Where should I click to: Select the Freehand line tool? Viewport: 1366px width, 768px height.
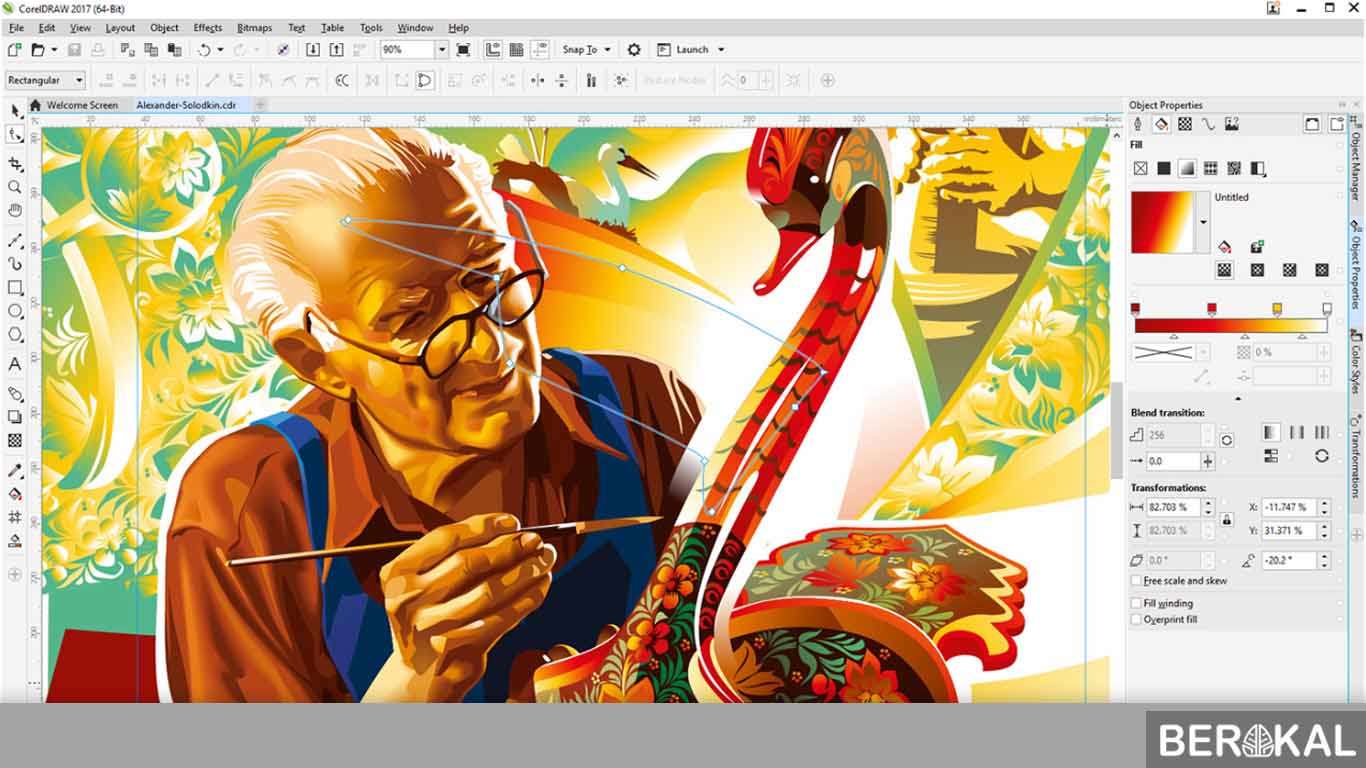coord(15,241)
